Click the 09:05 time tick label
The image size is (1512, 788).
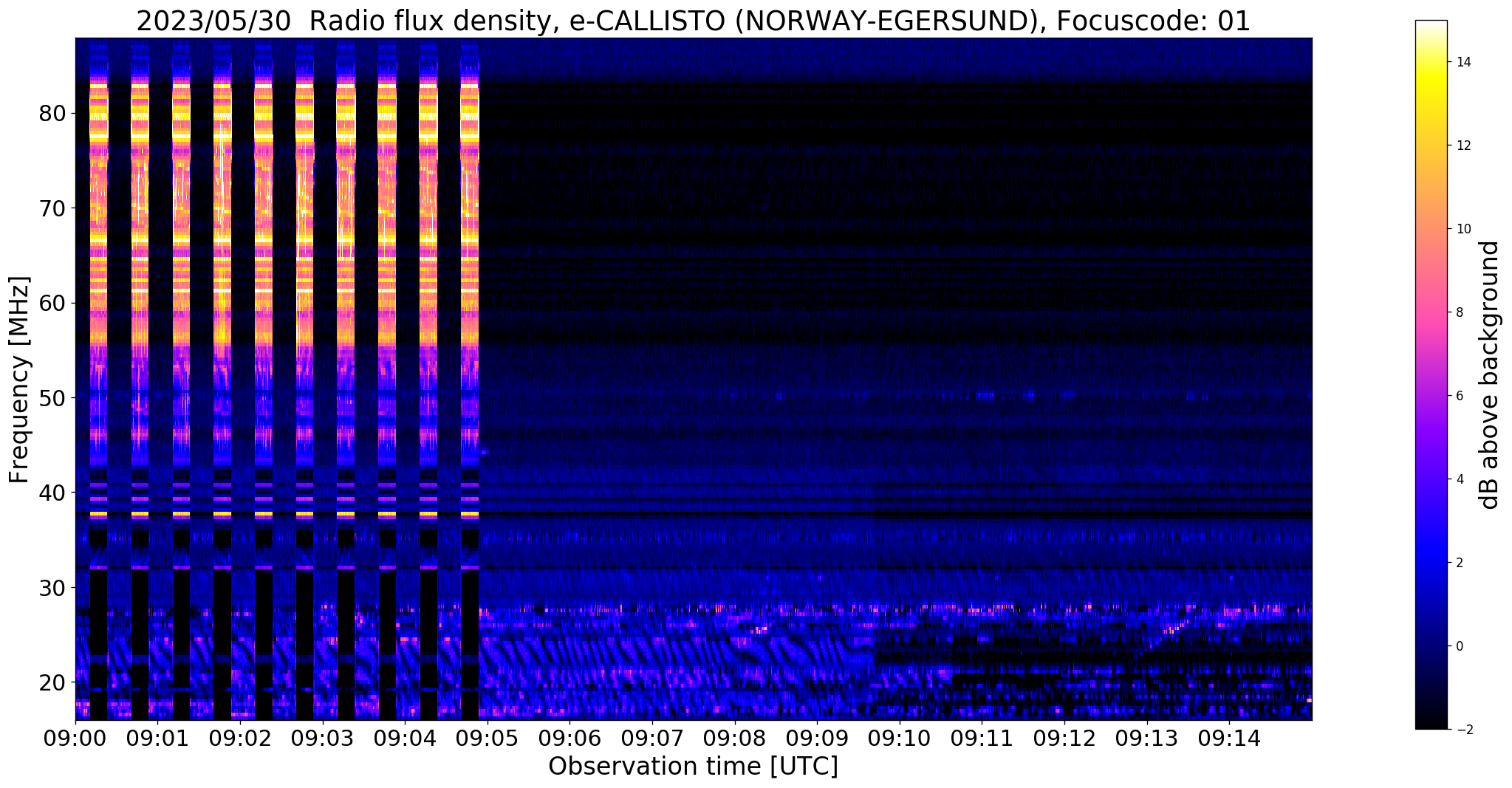click(x=487, y=737)
